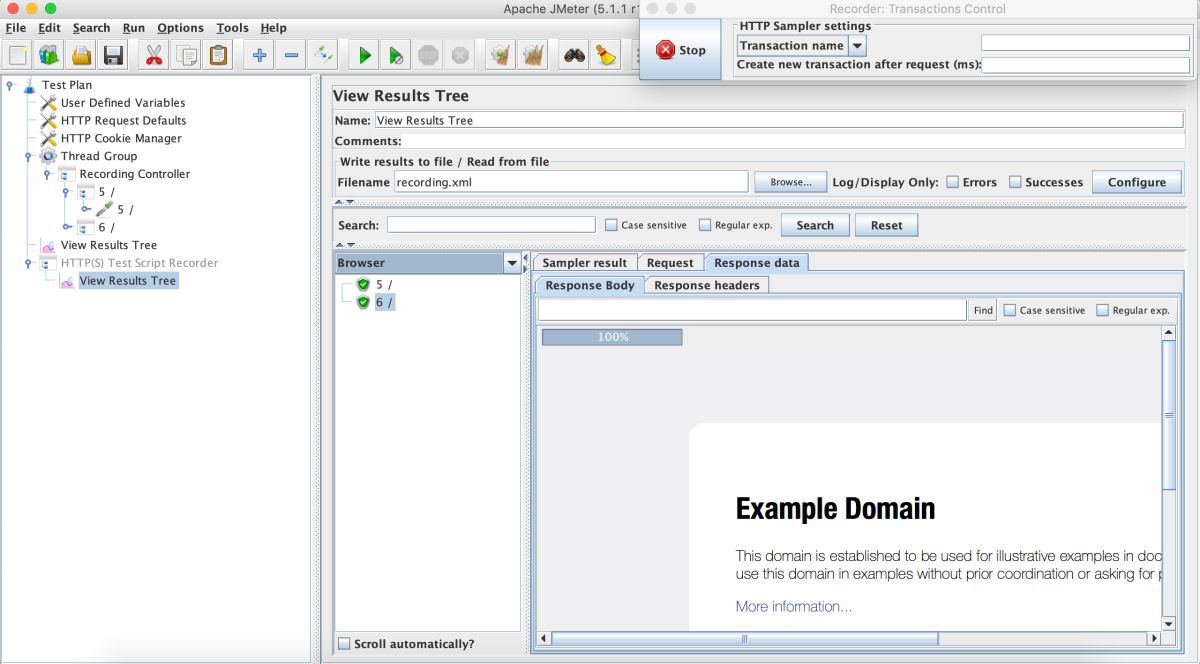Open the Browser renderer dropdown
The width and height of the screenshot is (1200, 664).
pyautogui.click(x=513, y=263)
